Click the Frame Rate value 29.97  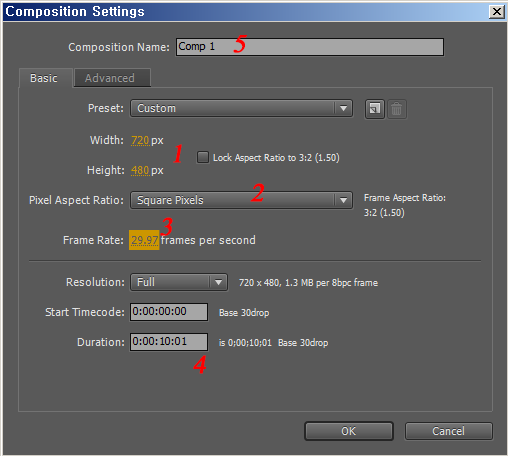[144, 240]
